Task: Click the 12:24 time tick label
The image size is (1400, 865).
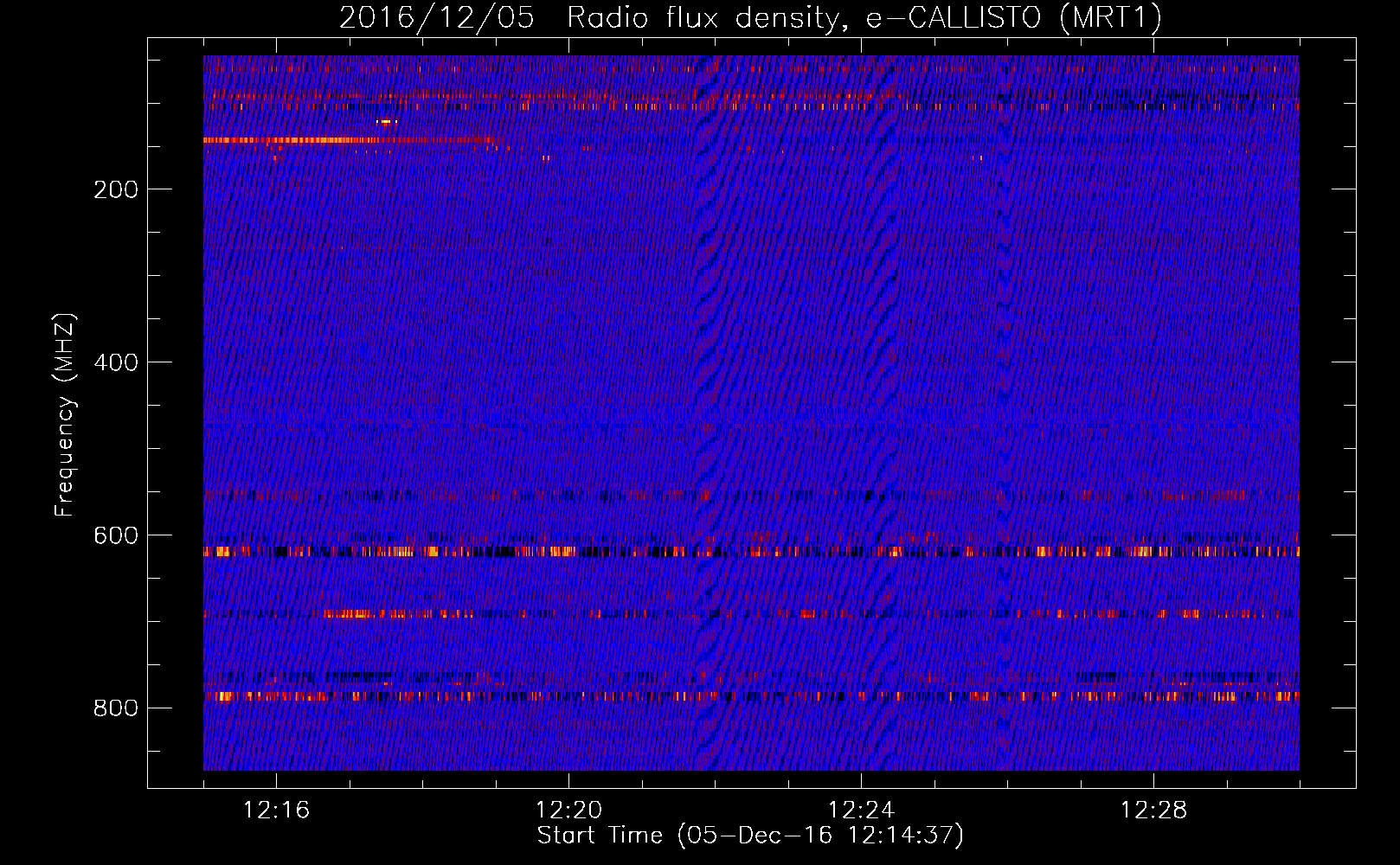Action: 861,811
